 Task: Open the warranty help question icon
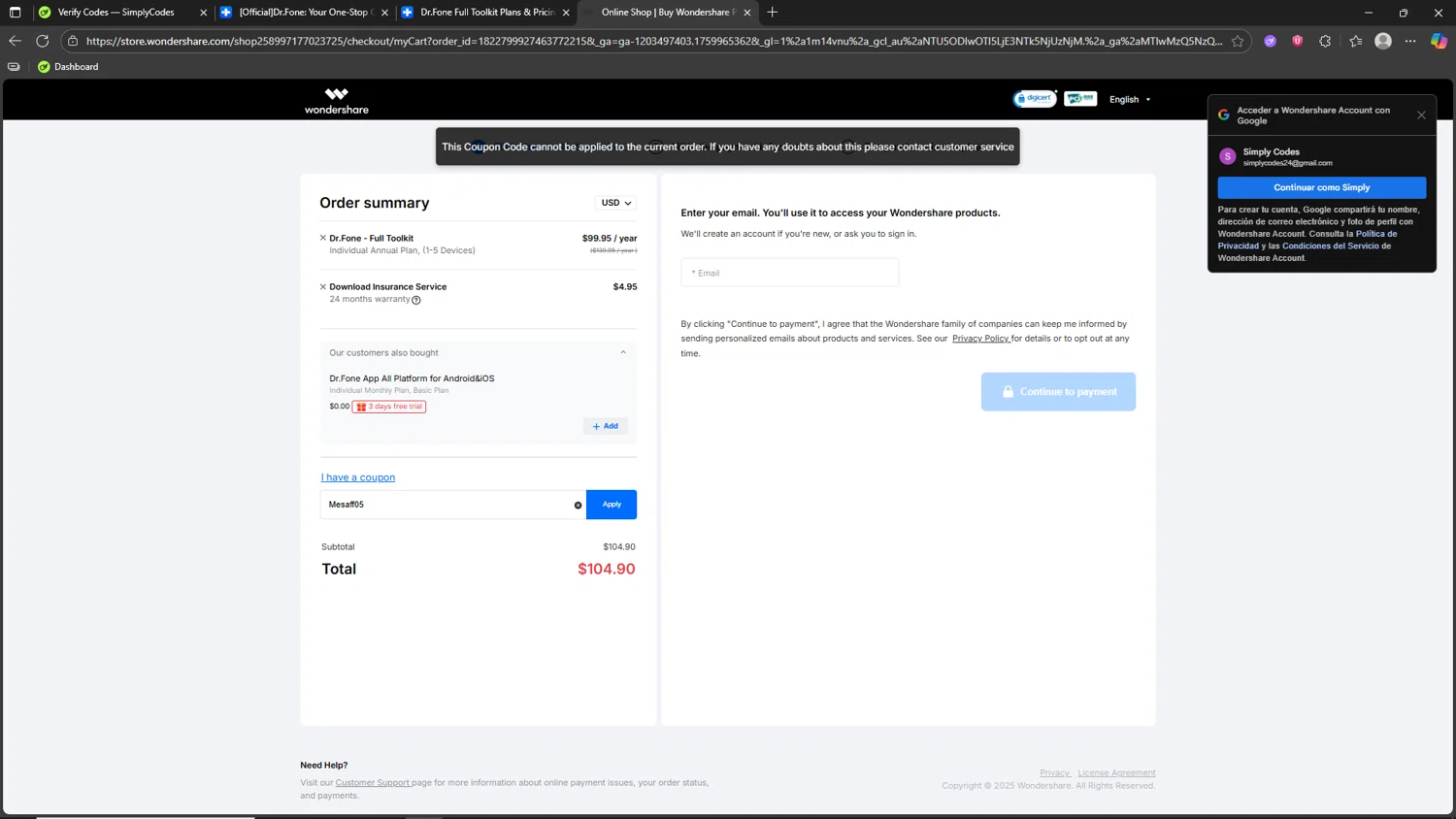coord(416,300)
